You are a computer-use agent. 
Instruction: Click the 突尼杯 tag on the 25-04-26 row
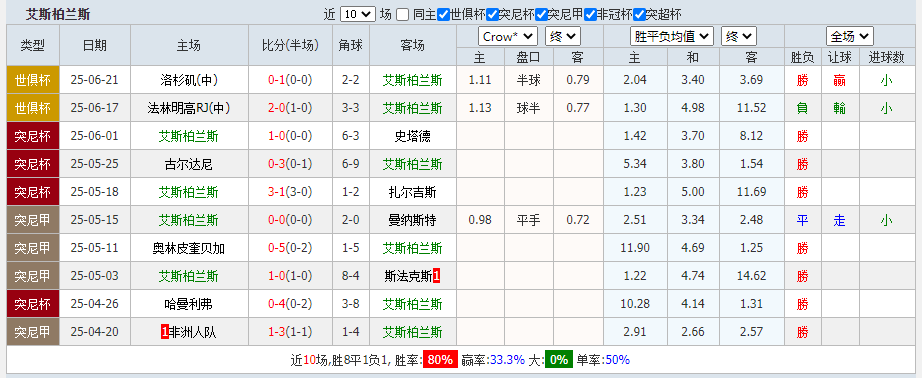tap(32, 305)
